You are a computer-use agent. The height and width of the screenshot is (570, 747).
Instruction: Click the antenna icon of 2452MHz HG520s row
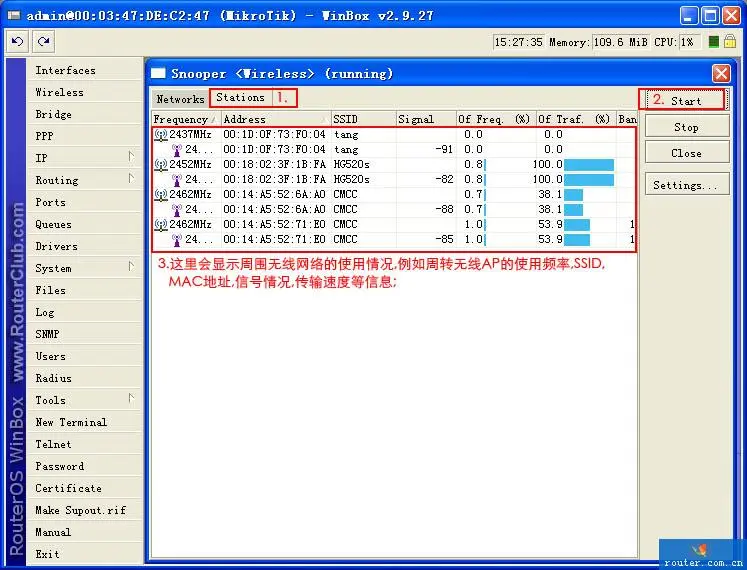(x=161, y=165)
